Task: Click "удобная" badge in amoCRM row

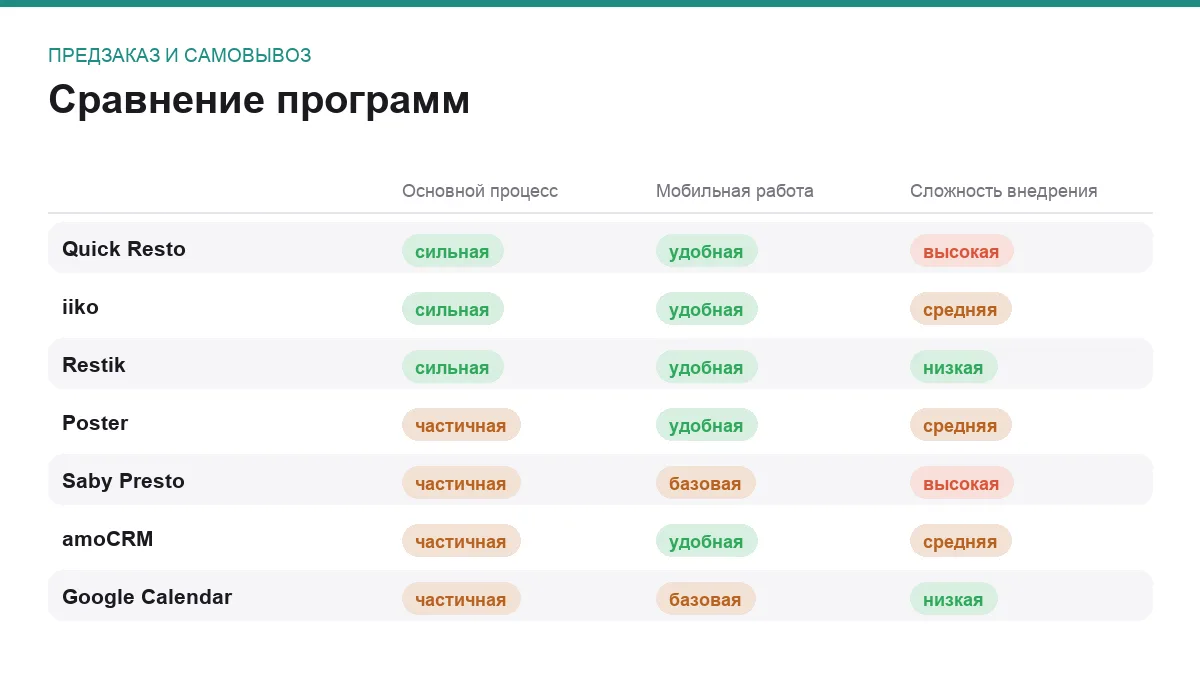Action: (x=707, y=541)
